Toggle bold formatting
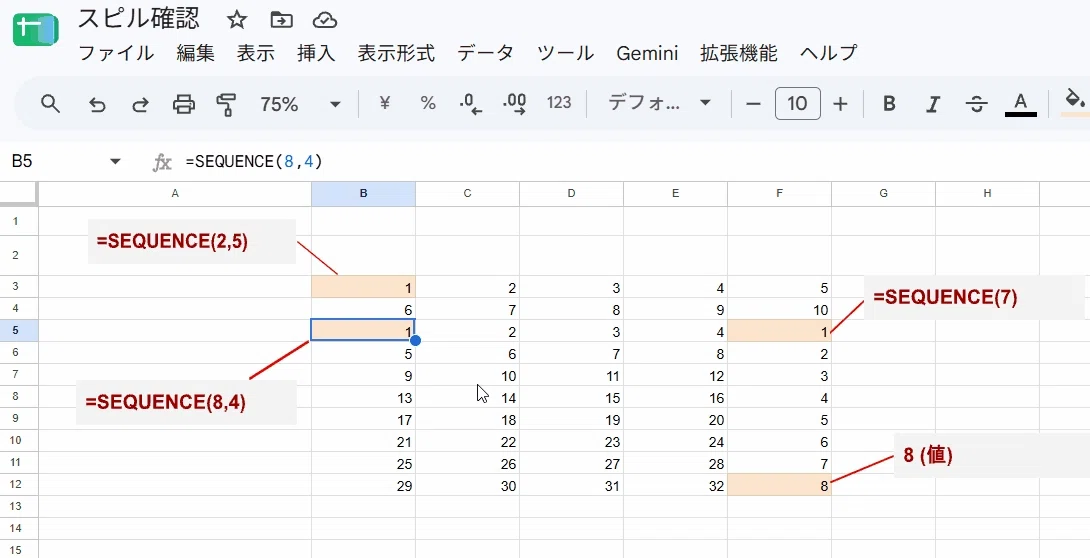The image size is (1090, 558). [x=889, y=104]
